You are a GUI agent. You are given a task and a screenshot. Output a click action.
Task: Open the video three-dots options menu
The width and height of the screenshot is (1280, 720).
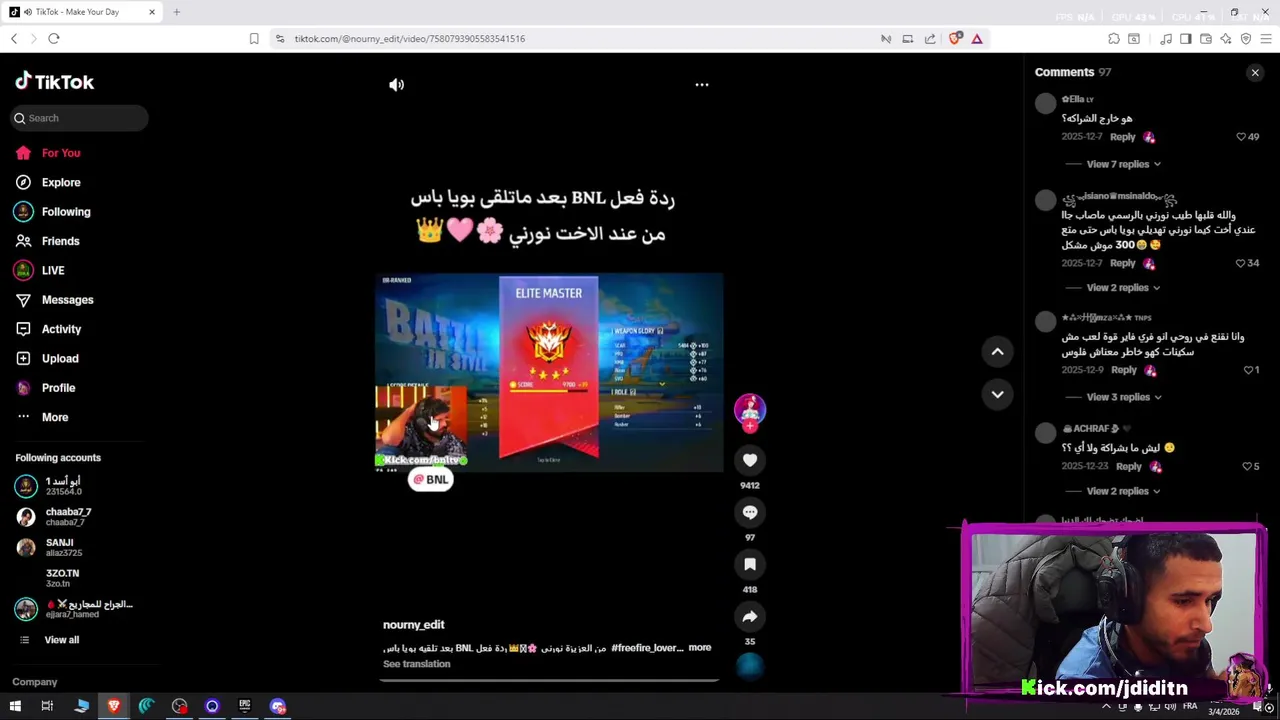tap(702, 85)
